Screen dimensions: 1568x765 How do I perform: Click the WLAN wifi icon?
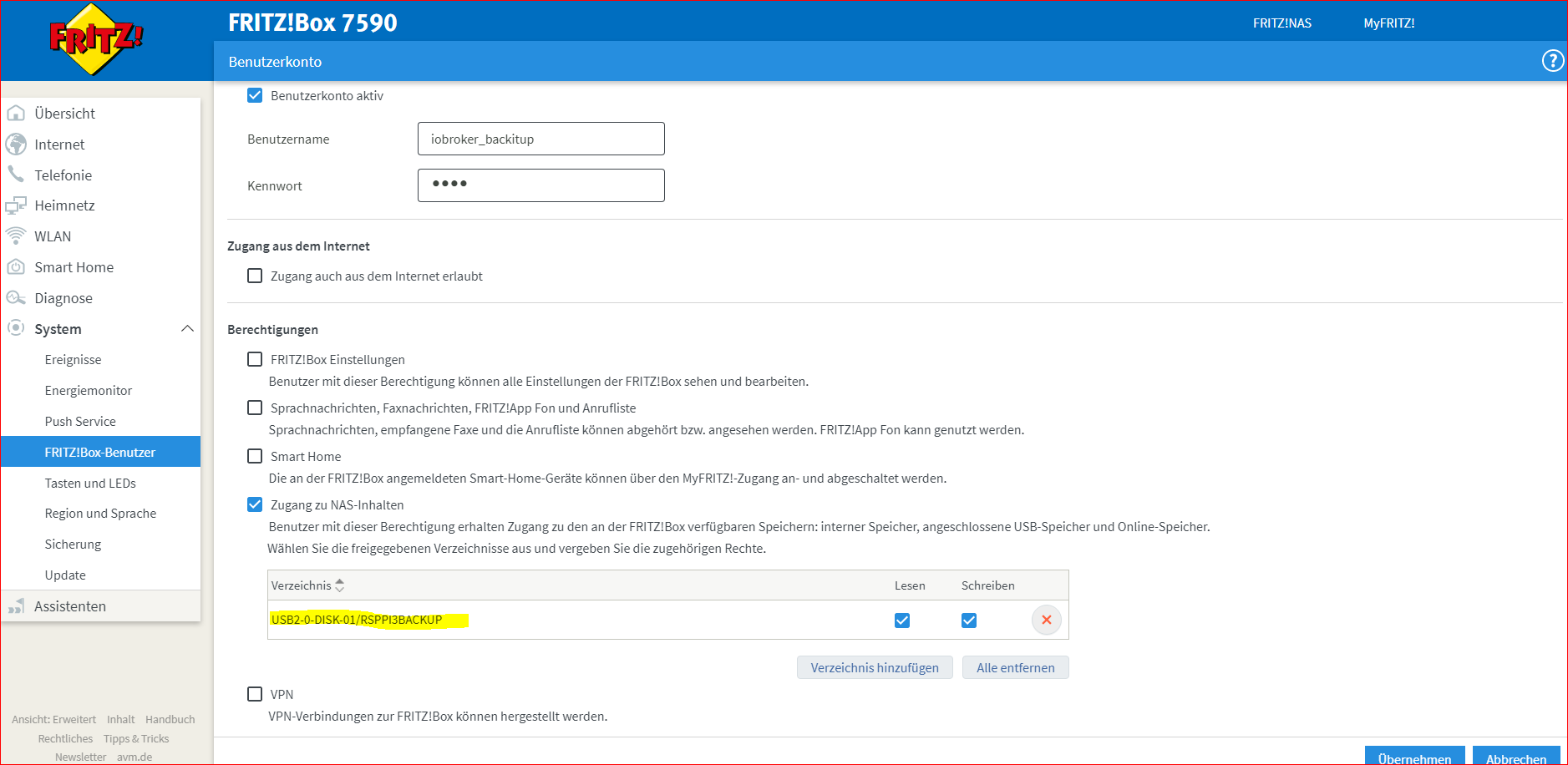coord(16,236)
